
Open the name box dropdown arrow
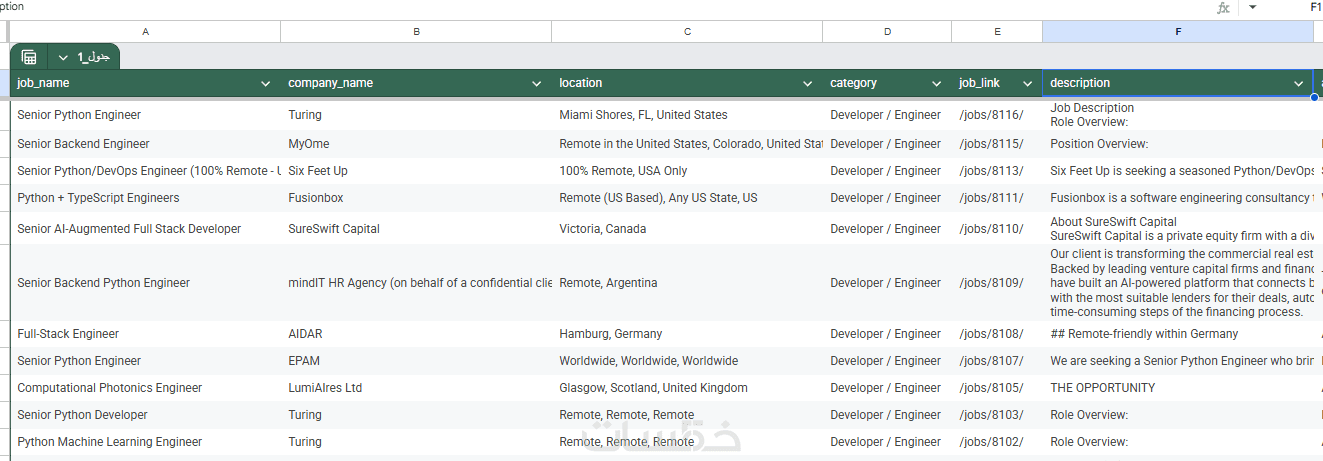click(1253, 7)
